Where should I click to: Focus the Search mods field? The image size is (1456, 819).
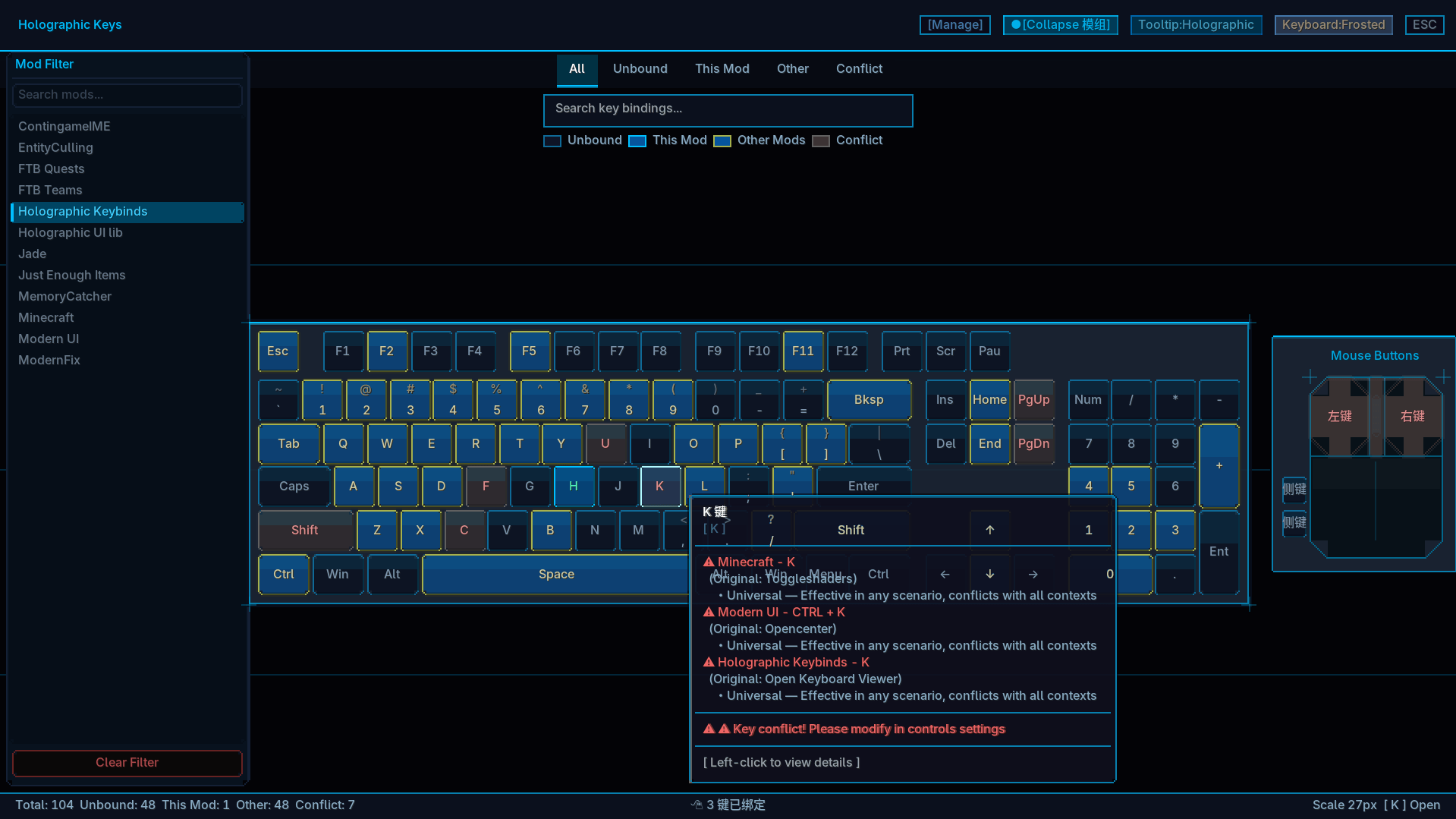[x=127, y=95]
